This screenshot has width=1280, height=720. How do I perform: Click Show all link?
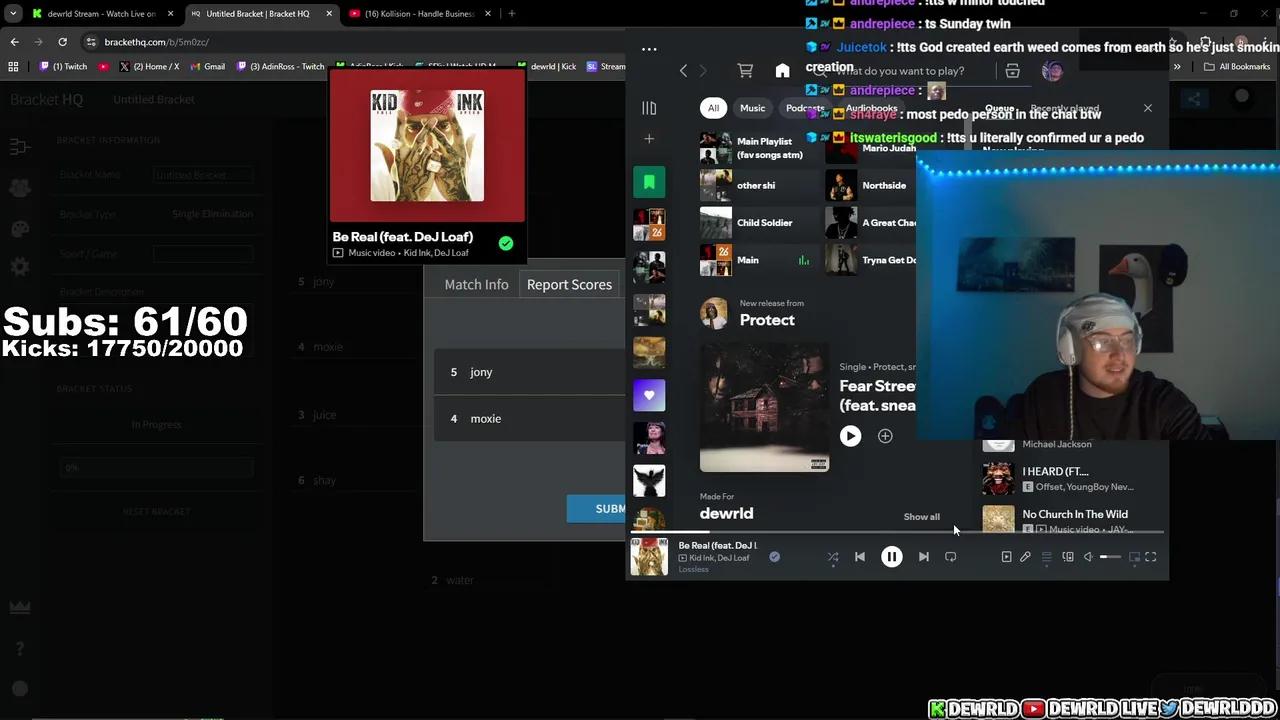tap(922, 517)
